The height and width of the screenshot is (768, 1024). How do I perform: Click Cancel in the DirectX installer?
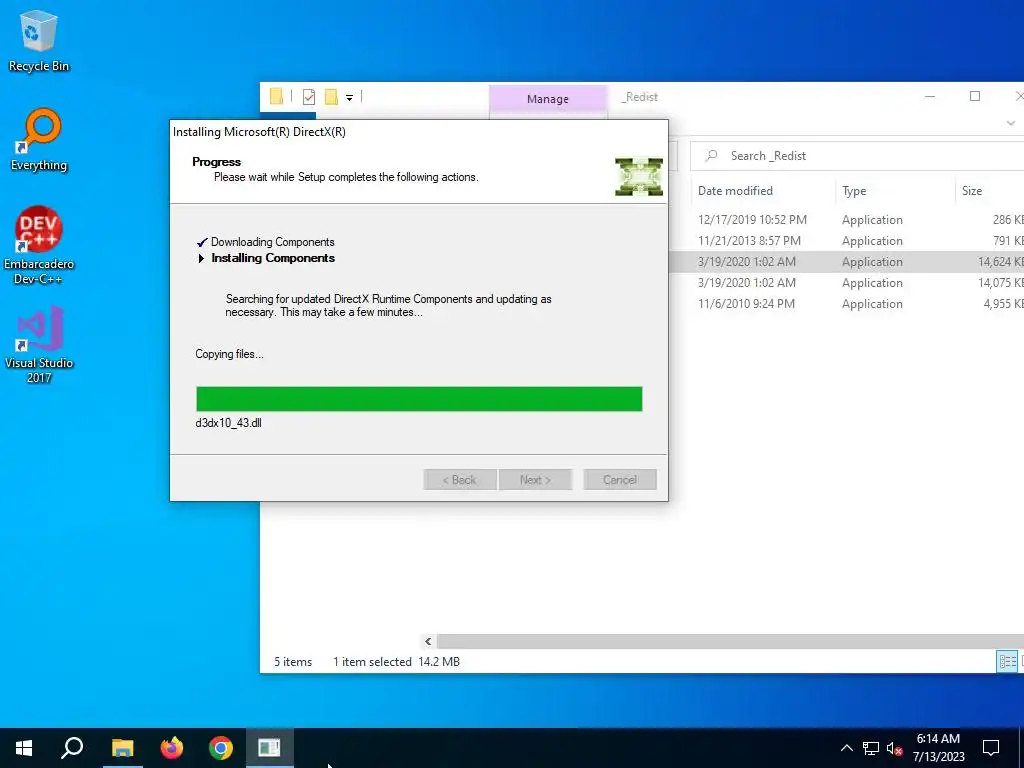click(x=620, y=480)
